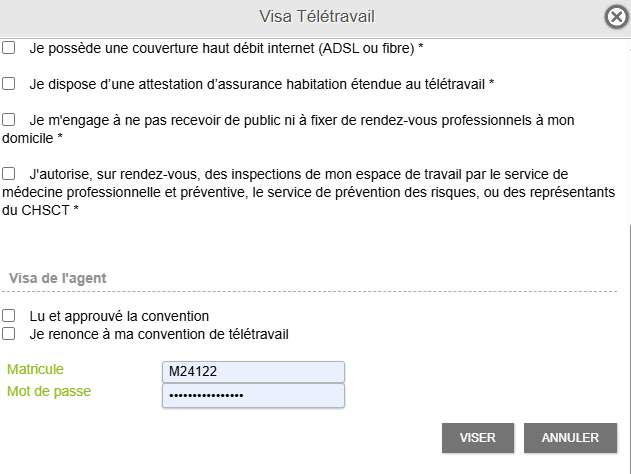Enable the no public at domicile commitment
Image resolution: width=631 pixels, height=474 pixels.
pyautogui.click(x=8, y=120)
